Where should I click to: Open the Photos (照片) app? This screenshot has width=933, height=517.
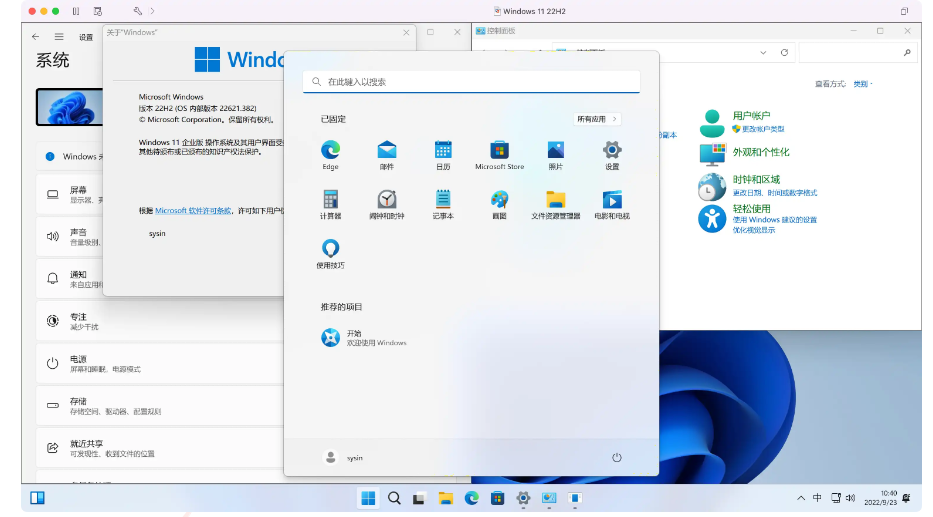coord(556,155)
